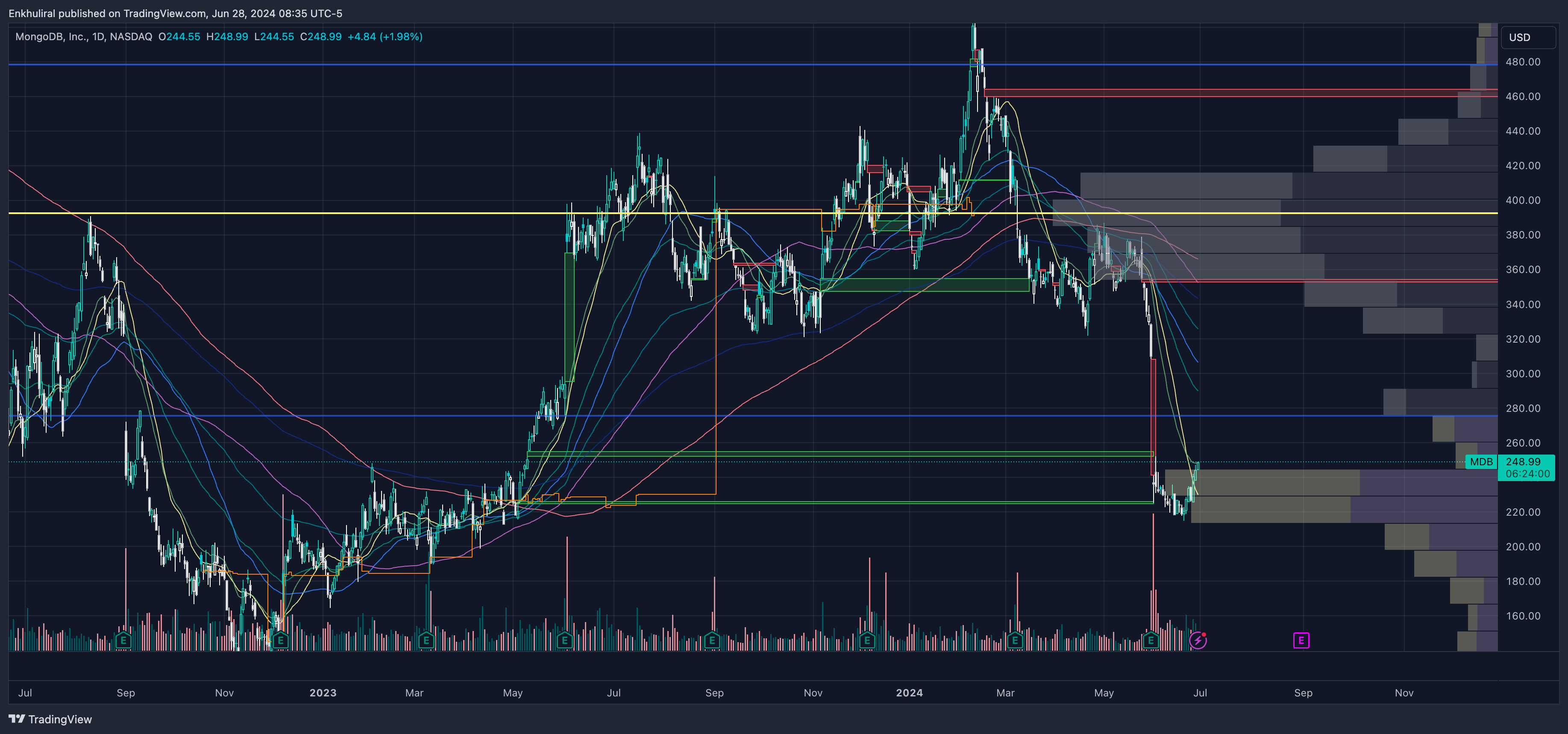Open the USD currency selector

(x=1527, y=37)
